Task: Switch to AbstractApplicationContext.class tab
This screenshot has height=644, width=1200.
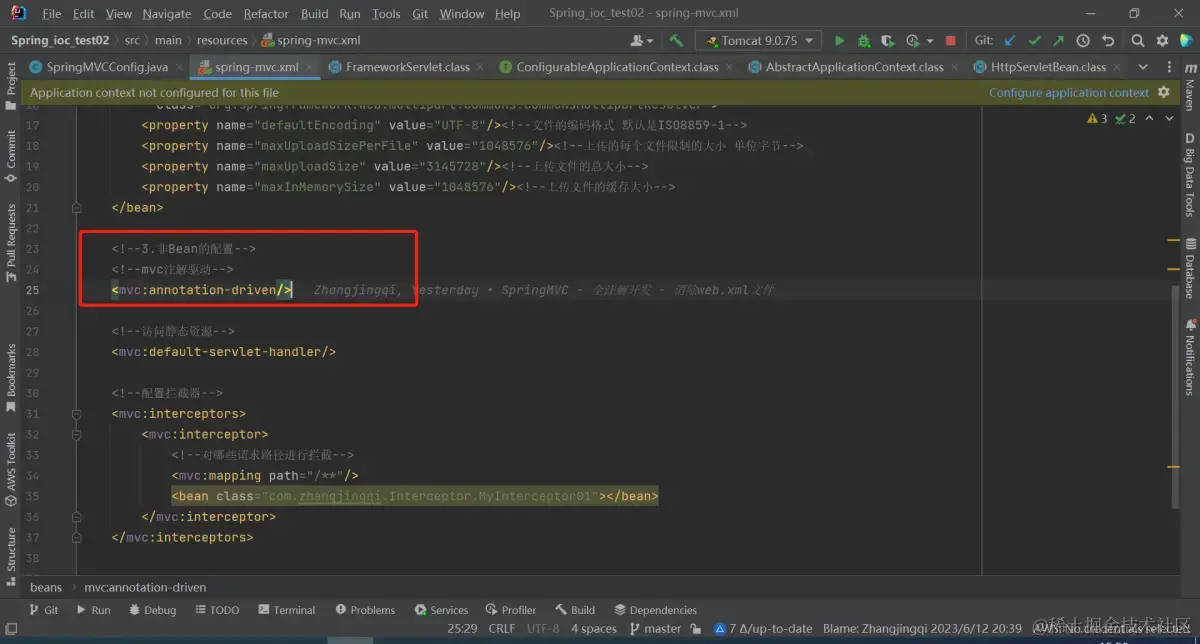Action: [x=855, y=67]
